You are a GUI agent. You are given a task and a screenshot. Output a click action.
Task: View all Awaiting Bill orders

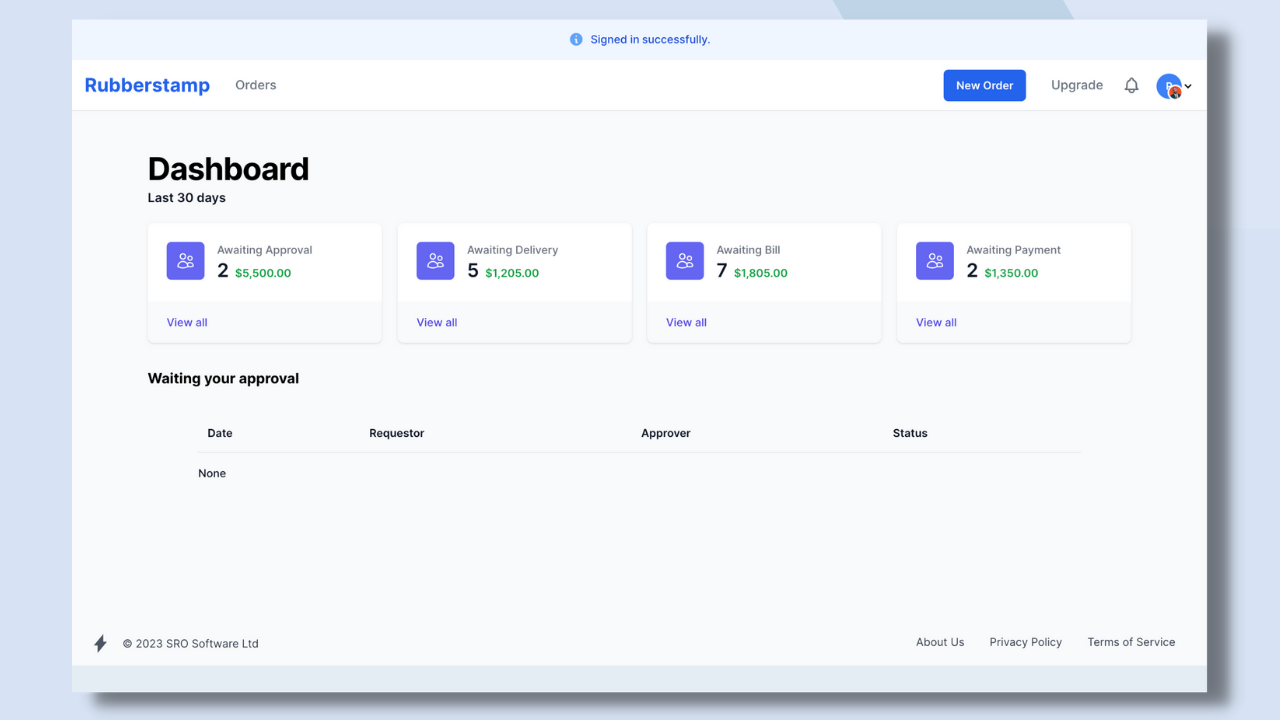pyautogui.click(x=686, y=322)
